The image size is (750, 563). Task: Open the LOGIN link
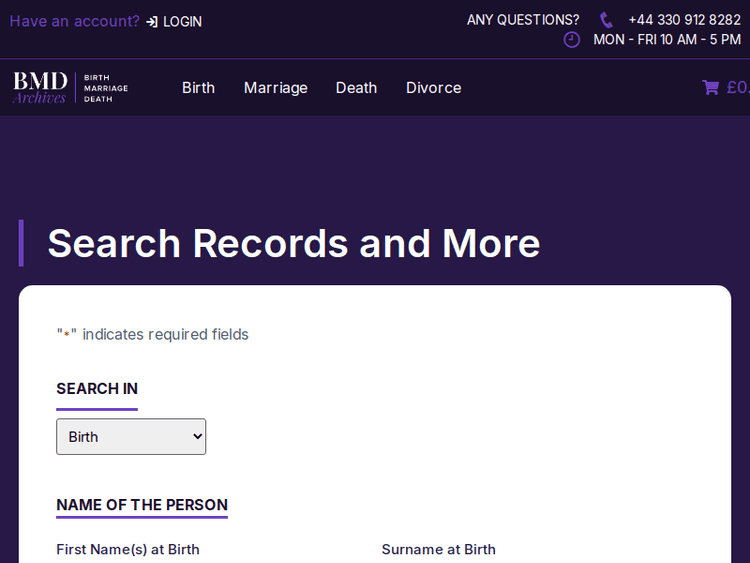pos(182,21)
